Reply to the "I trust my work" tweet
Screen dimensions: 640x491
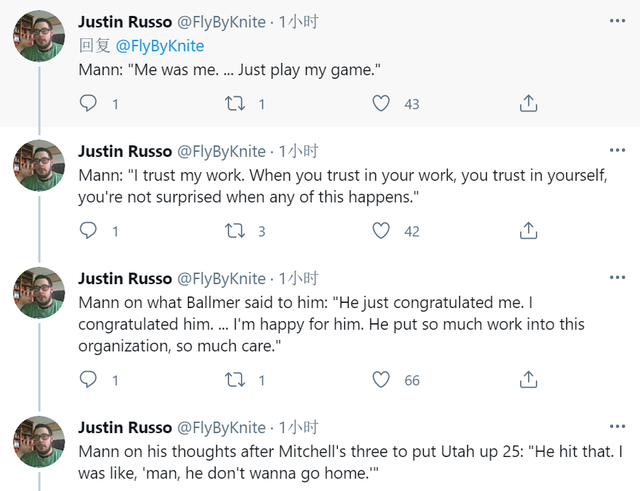(88, 231)
